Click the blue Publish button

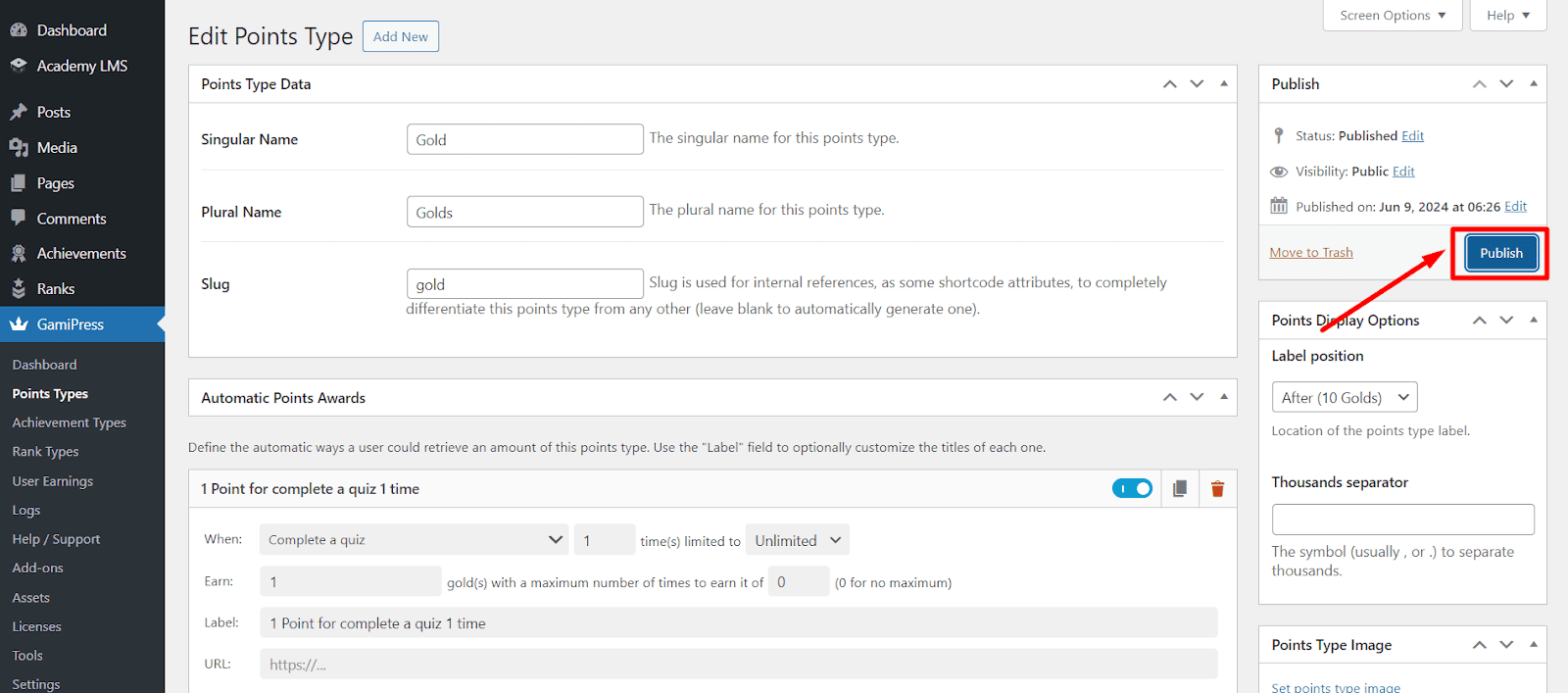1500,253
